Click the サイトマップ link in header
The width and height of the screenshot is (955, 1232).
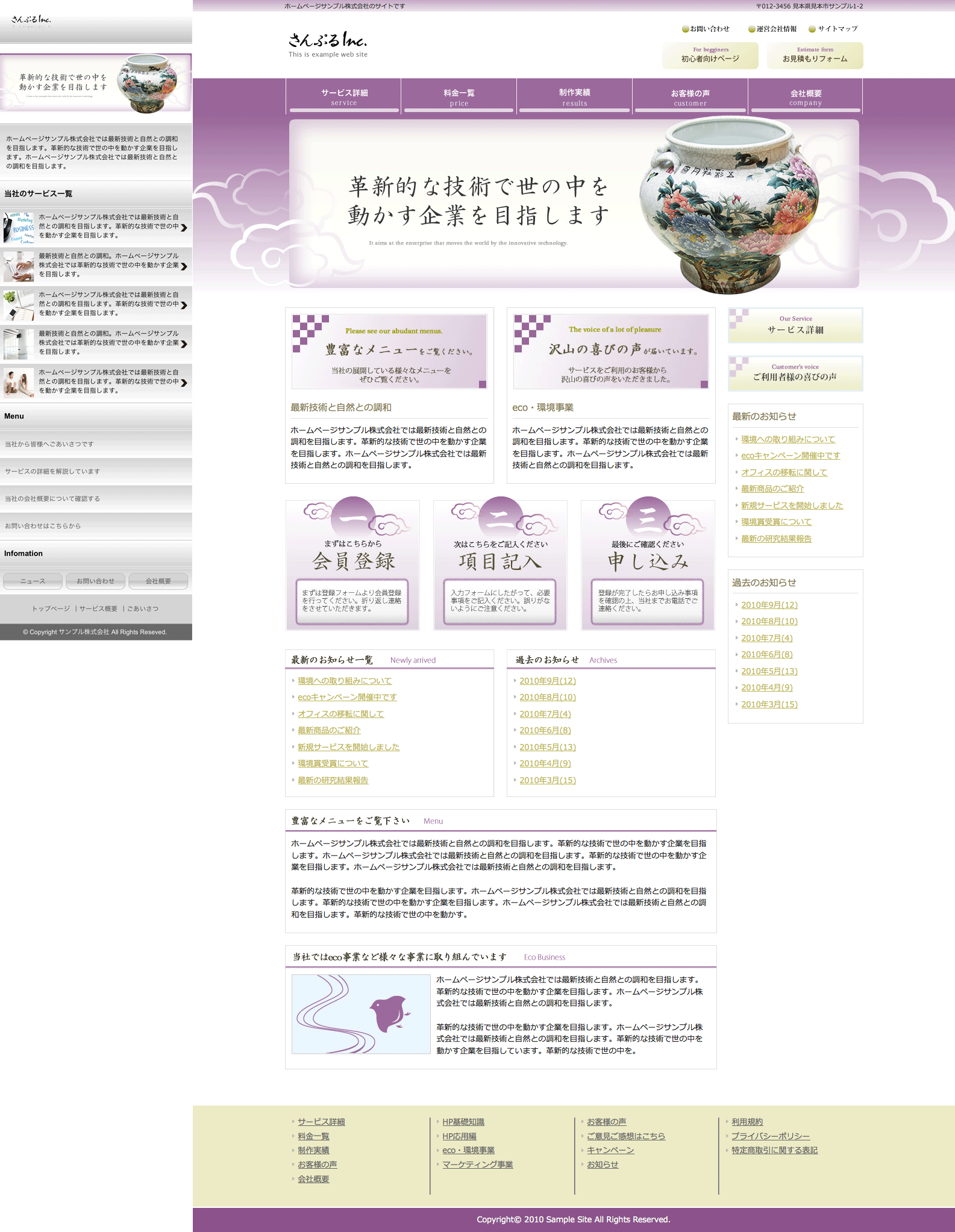tap(834, 29)
